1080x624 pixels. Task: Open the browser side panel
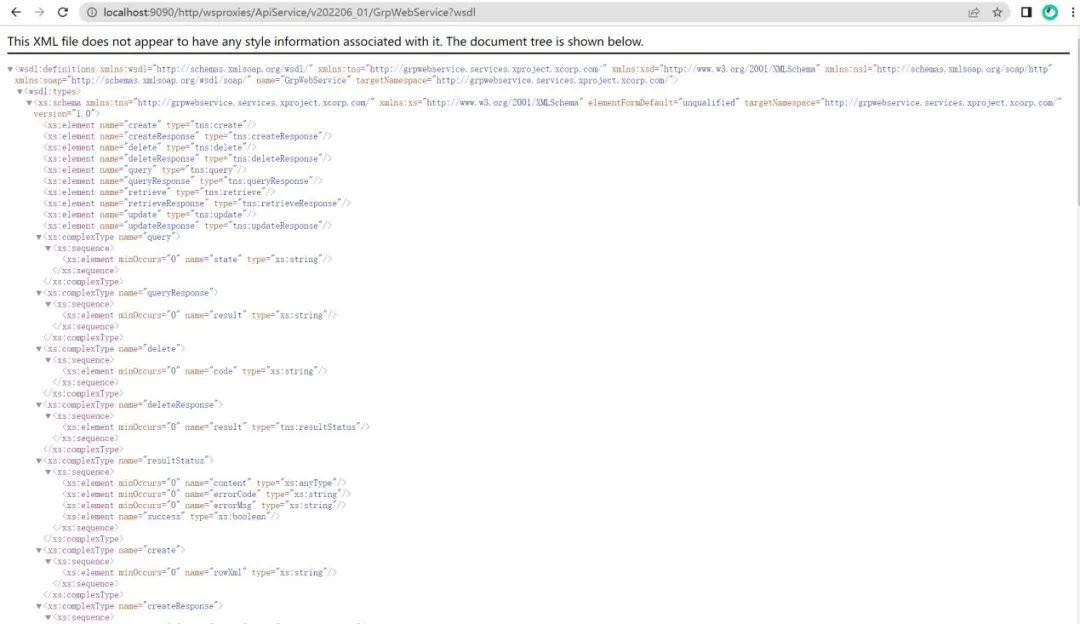point(1026,12)
